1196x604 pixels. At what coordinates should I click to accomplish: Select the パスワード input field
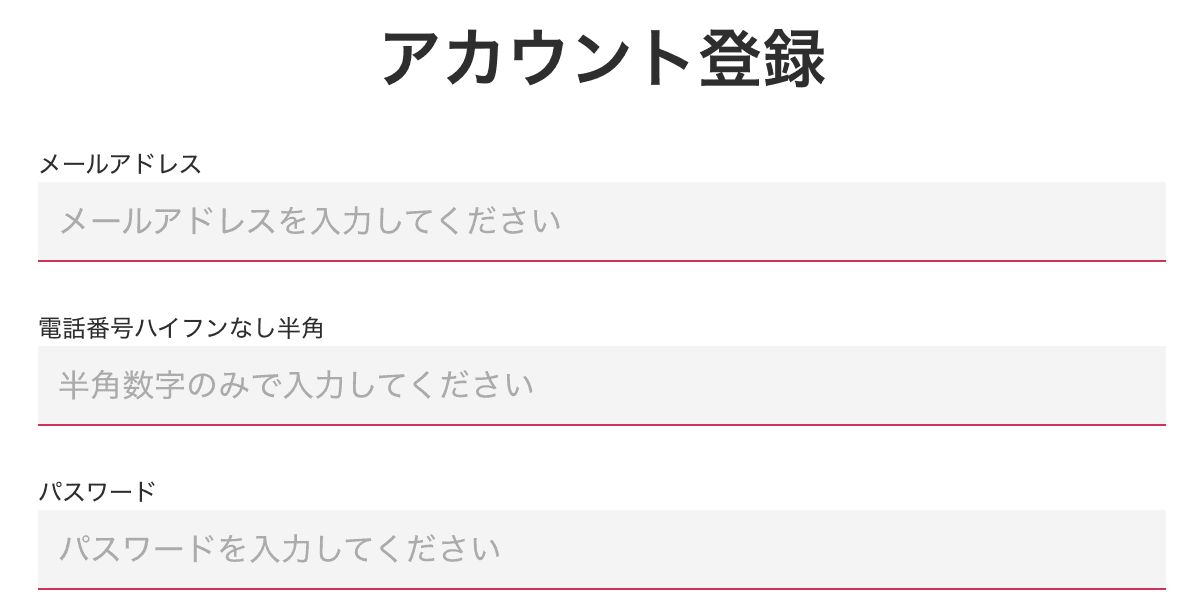tap(601, 549)
